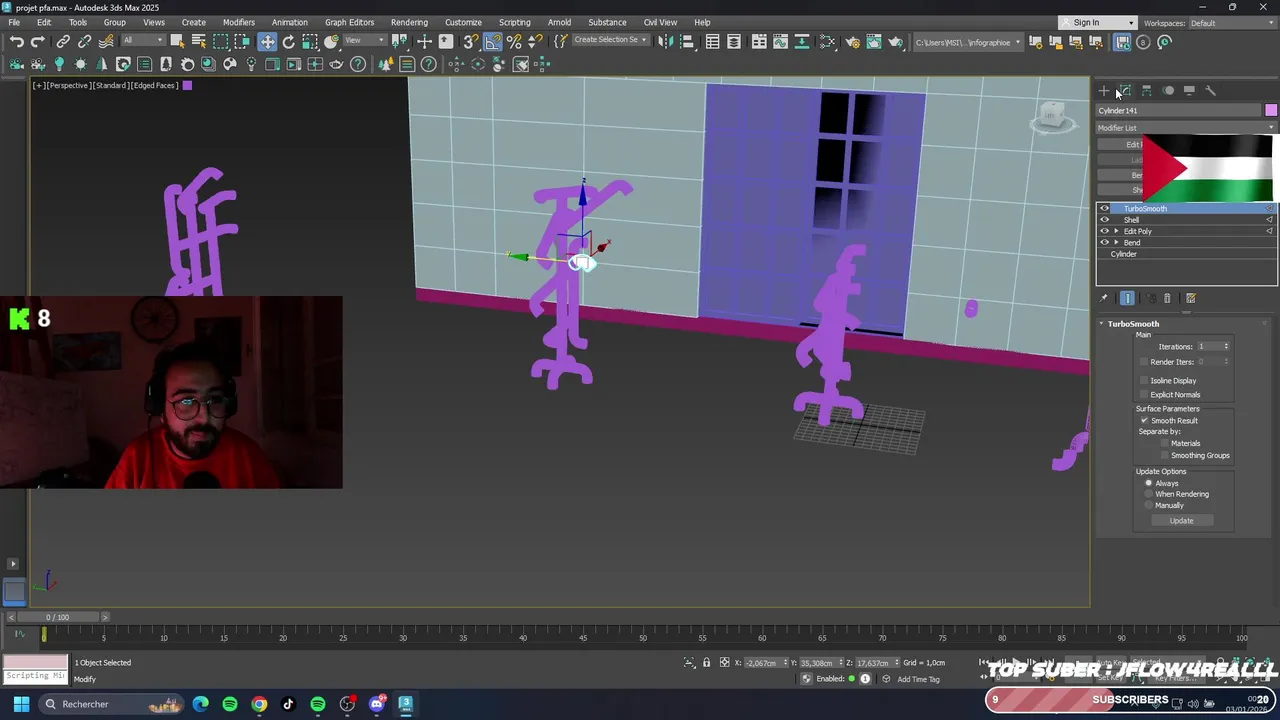Open the Modify command panel tab

pyautogui.click(x=1125, y=91)
